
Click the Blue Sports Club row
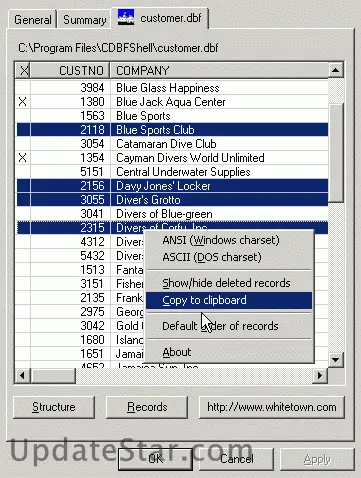tap(172, 130)
